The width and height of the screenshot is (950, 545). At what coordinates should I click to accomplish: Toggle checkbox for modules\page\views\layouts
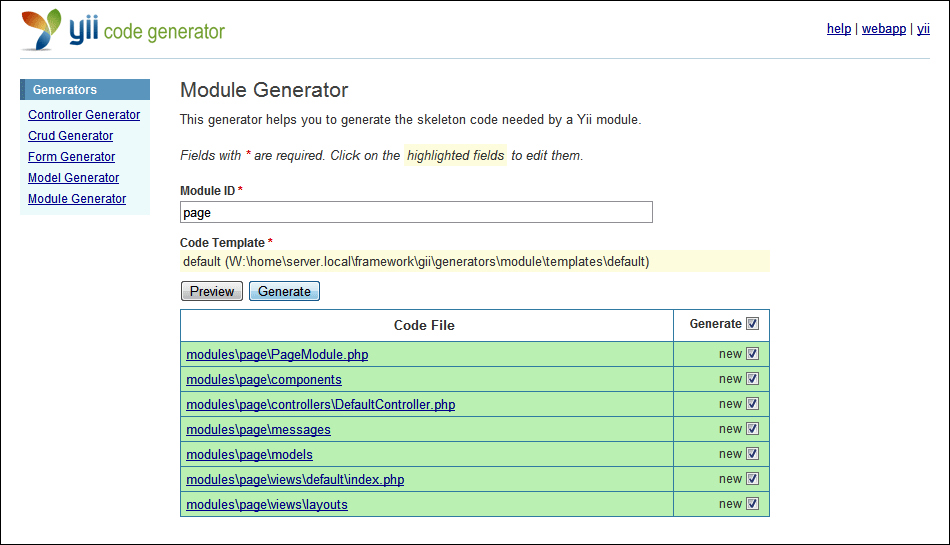tap(753, 504)
